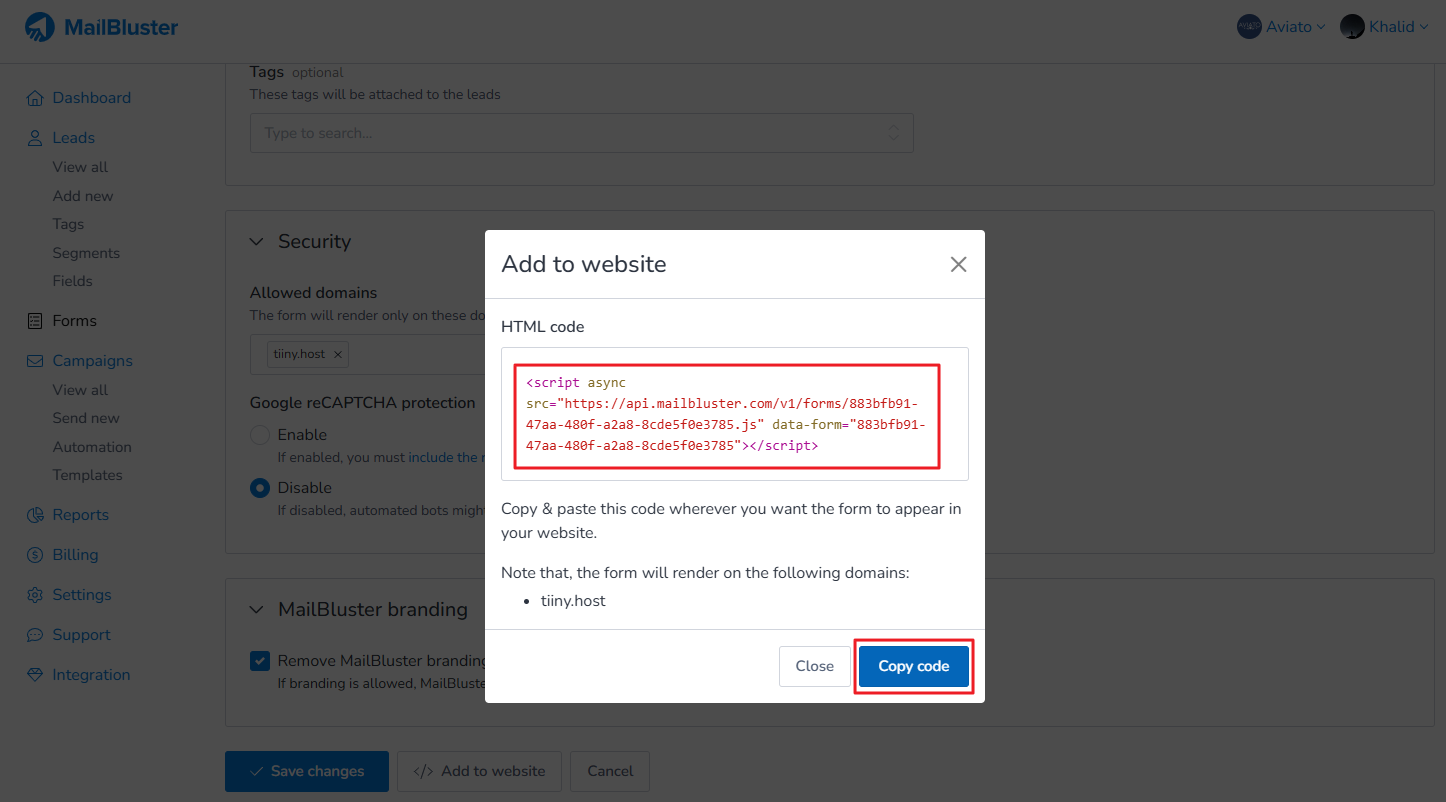Go to Automation under Campaigns
Screen dimensions: 1446x802
[x=92, y=447]
